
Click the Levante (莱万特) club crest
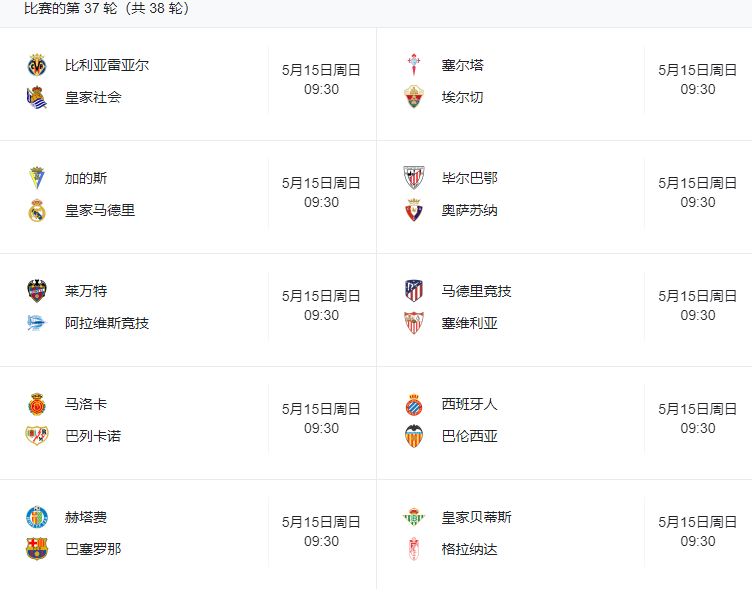(x=37, y=291)
